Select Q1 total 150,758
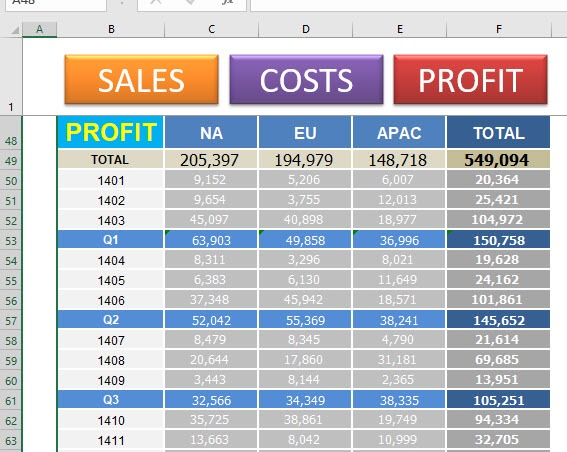 (498, 239)
